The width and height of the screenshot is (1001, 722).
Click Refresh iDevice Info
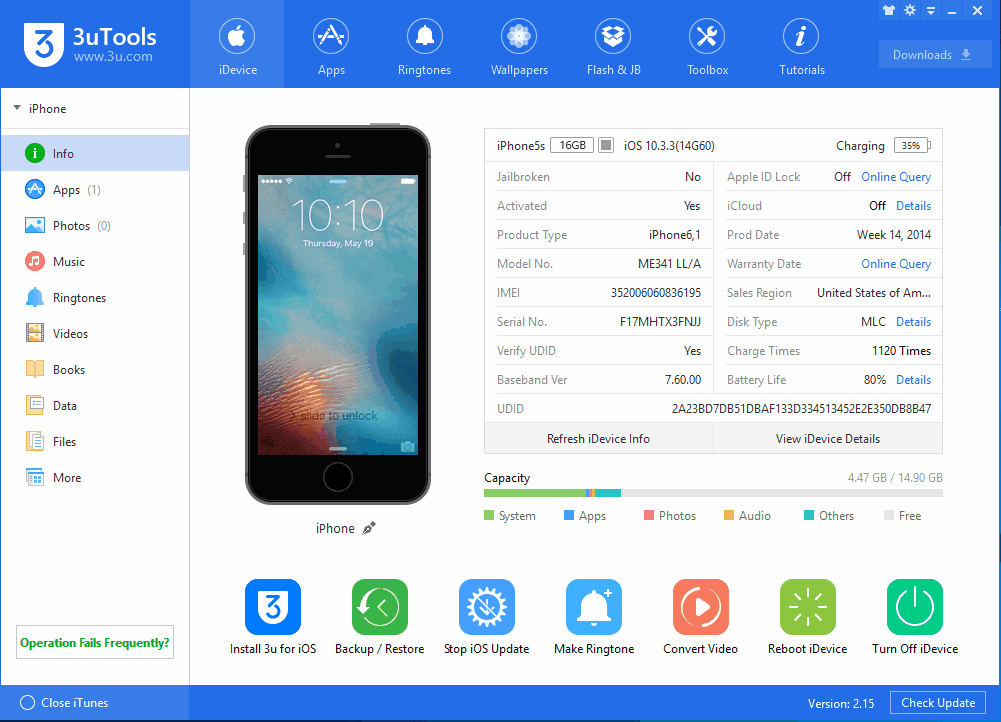point(598,439)
